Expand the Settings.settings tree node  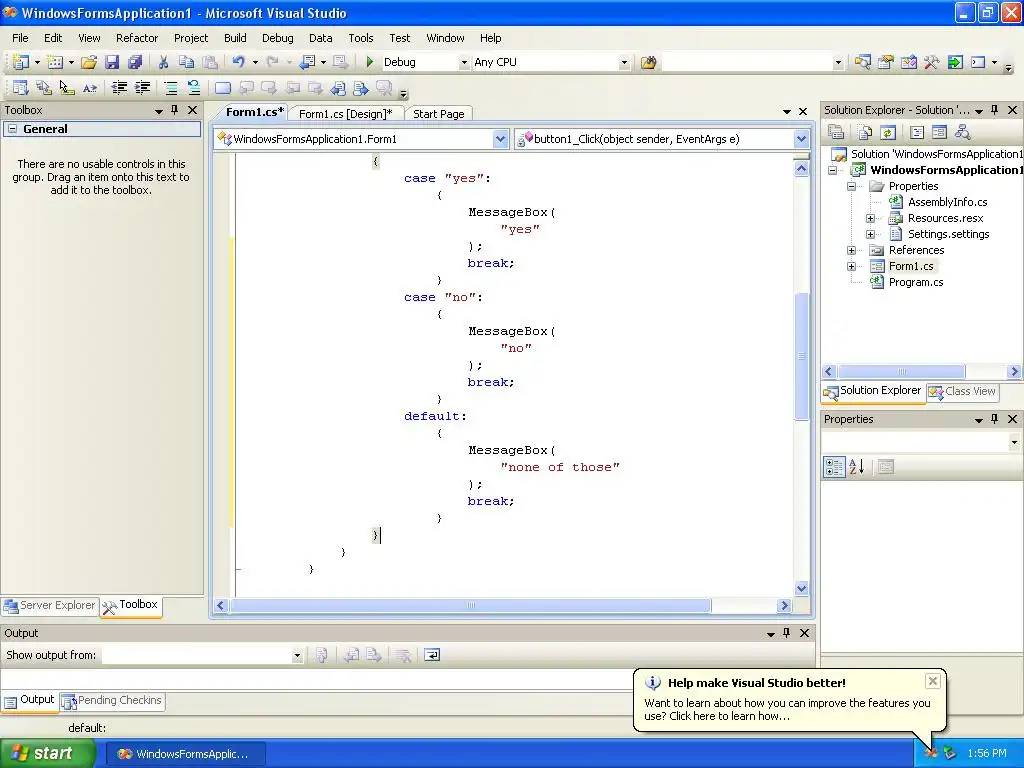tap(870, 234)
